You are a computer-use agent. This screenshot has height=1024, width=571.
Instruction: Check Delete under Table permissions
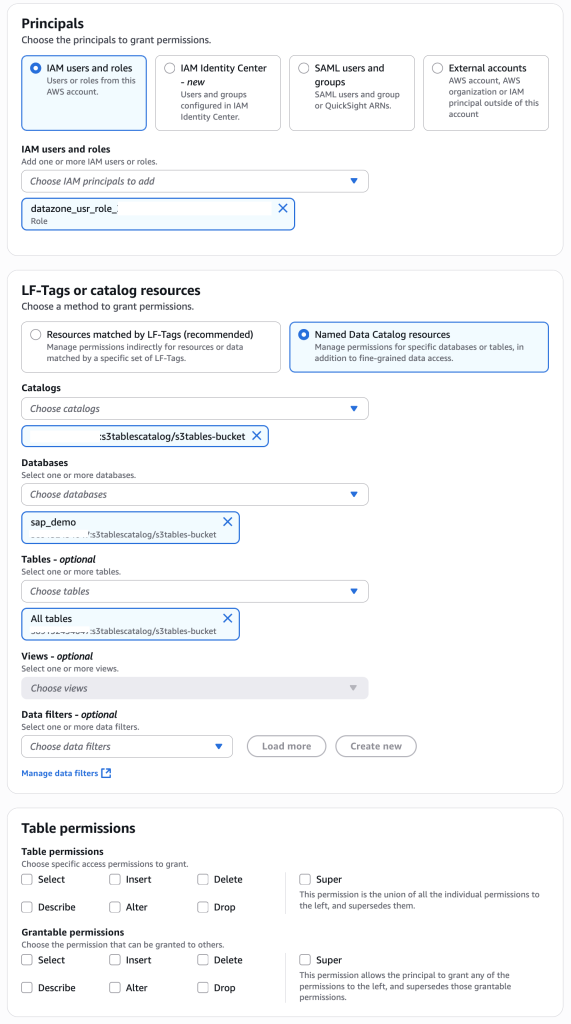click(x=203, y=880)
